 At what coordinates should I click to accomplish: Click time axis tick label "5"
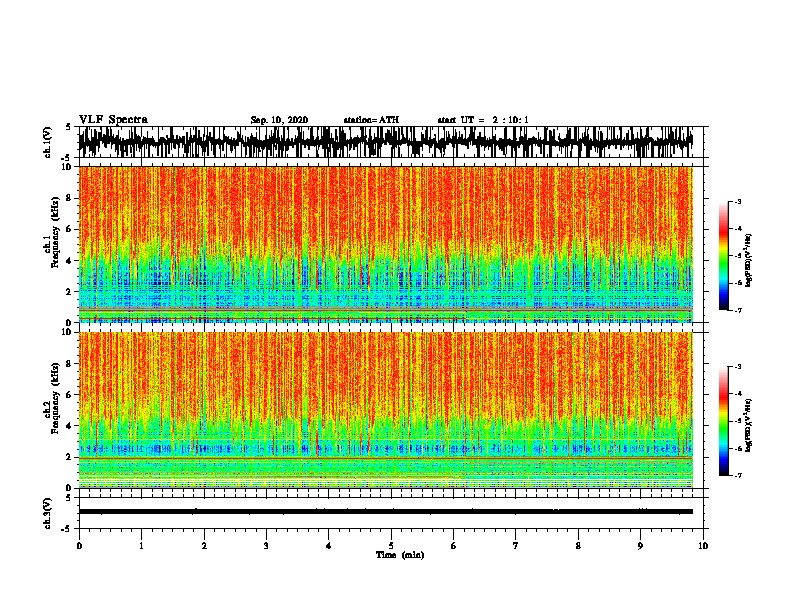(391, 546)
